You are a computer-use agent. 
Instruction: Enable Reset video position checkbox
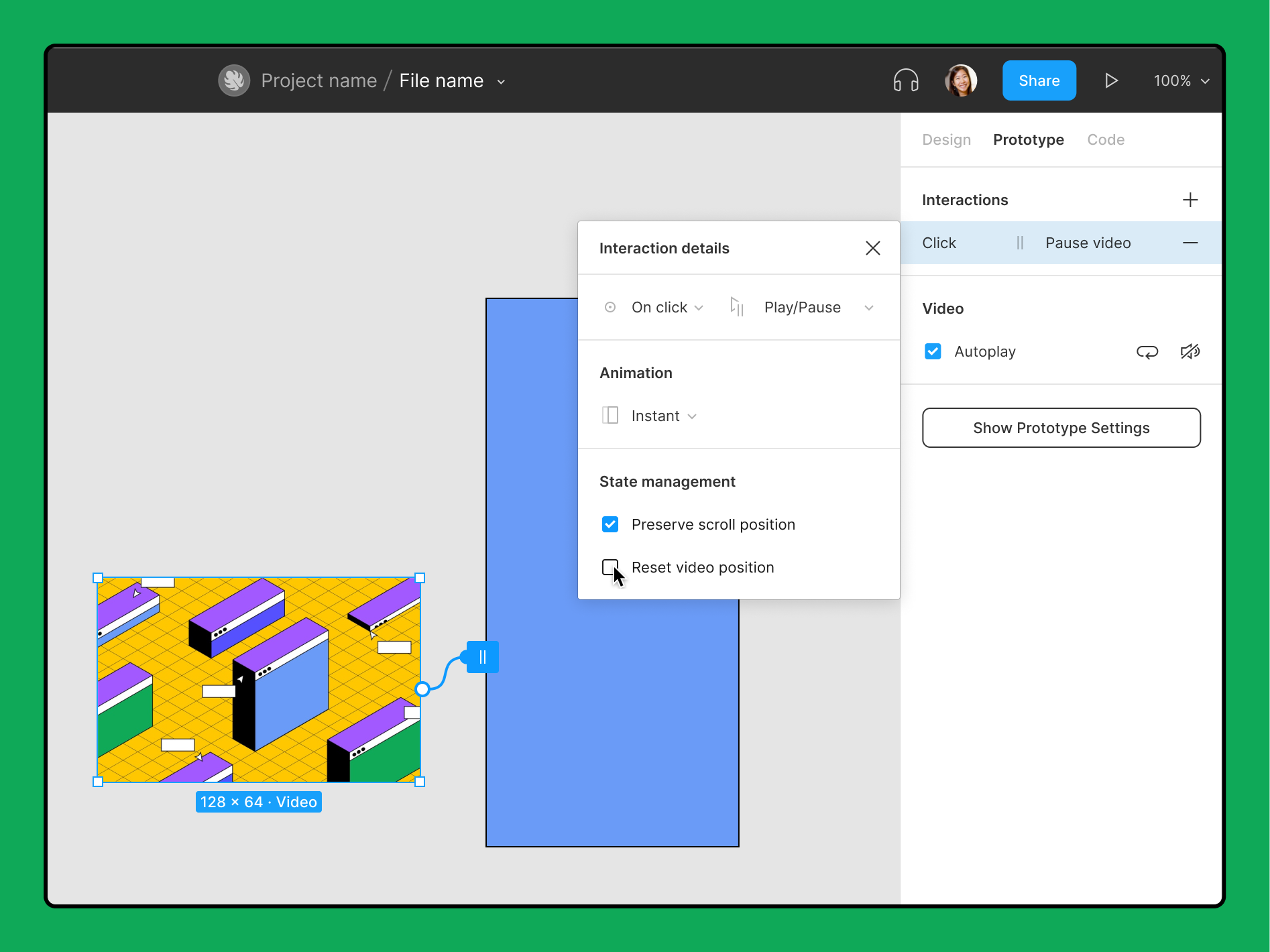click(x=610, y=567)
